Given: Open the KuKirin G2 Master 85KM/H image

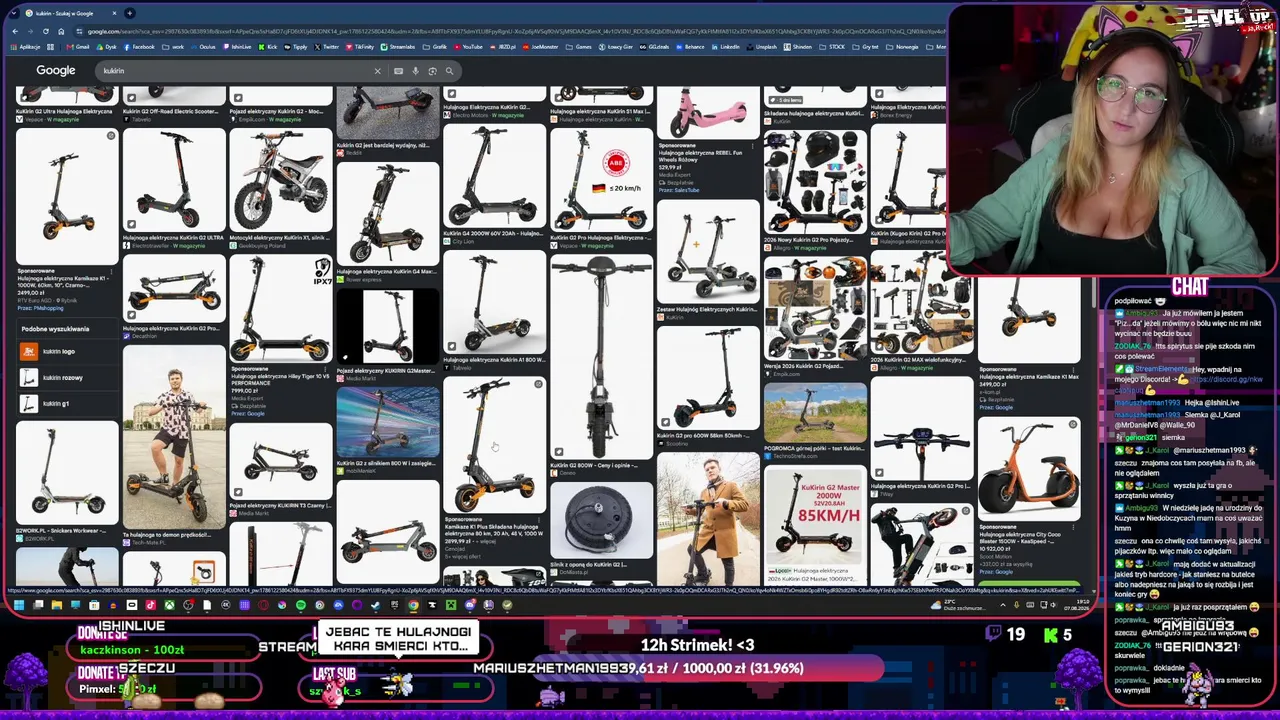Looking at the screenshot, I should (x=815, y=516).
